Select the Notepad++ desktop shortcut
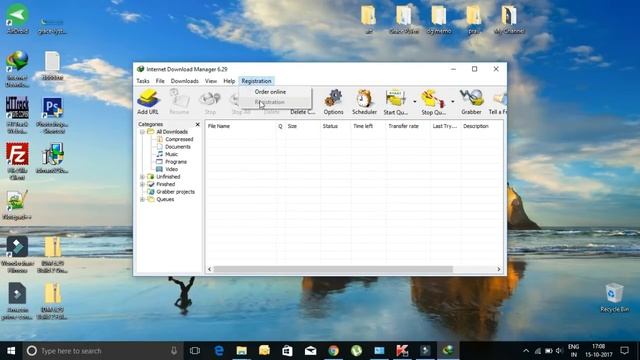 [17, 205]
